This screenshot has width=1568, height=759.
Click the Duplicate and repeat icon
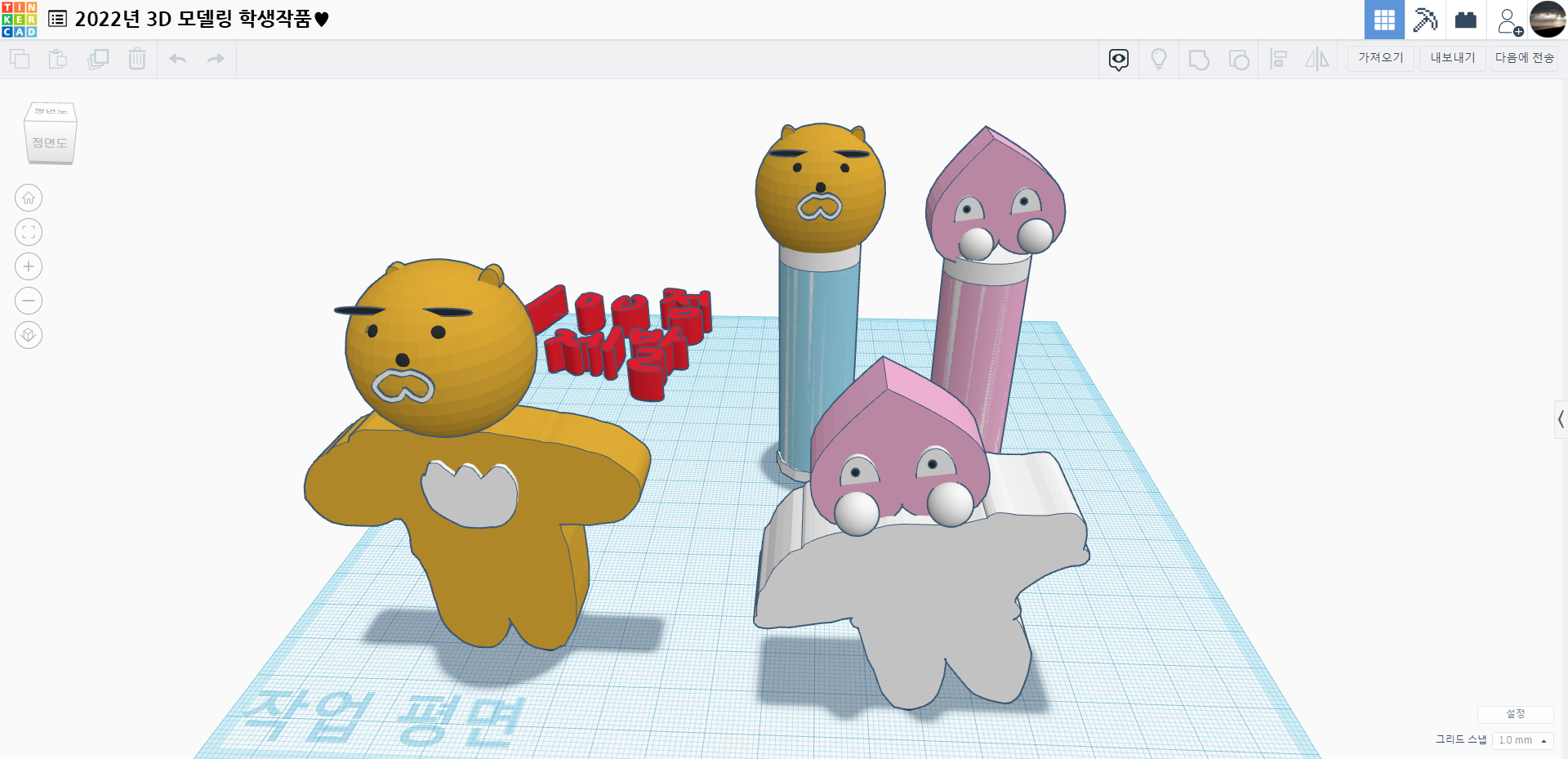pos(98,59)
